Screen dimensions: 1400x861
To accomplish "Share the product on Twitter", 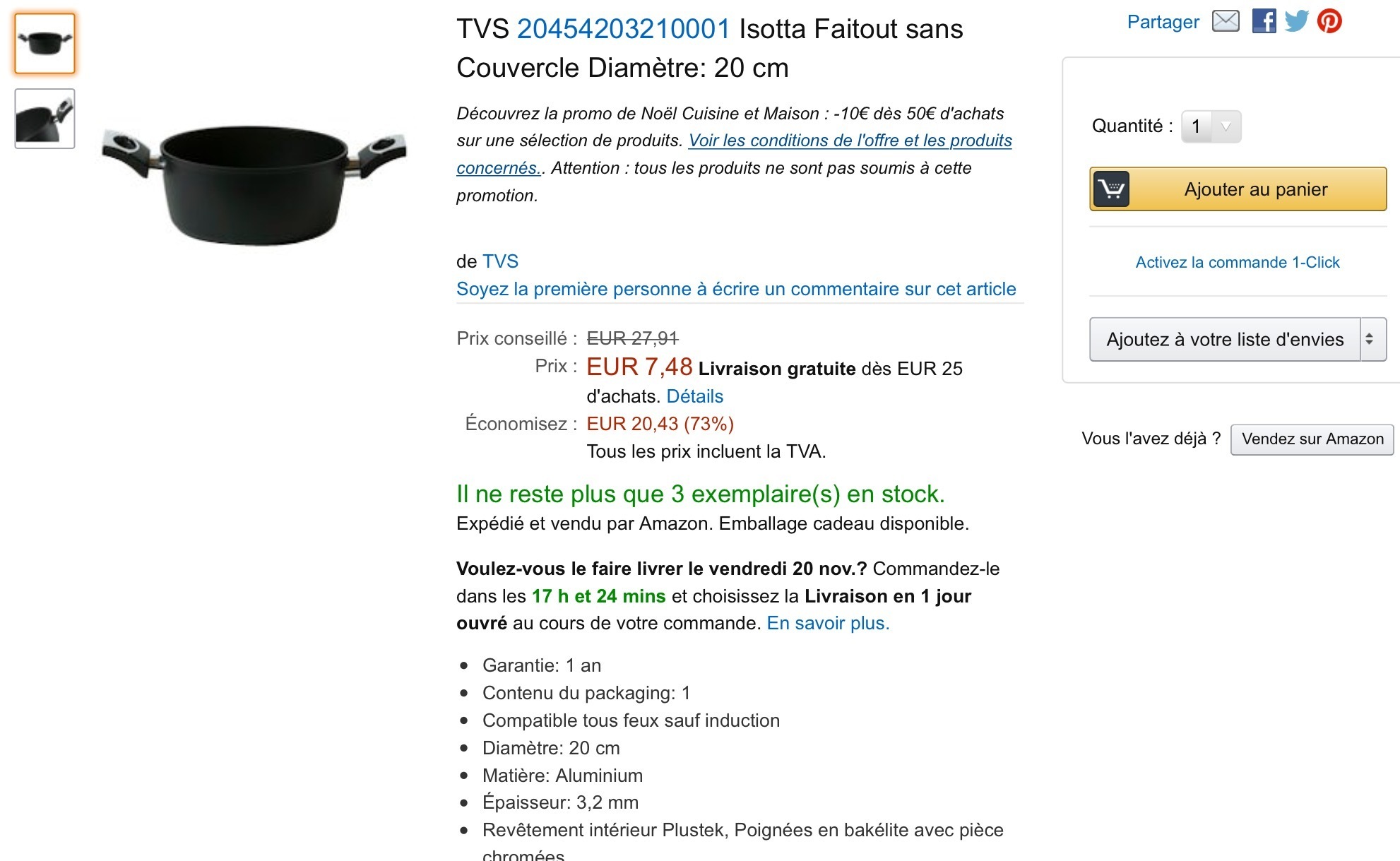I will pos(1296,21).
